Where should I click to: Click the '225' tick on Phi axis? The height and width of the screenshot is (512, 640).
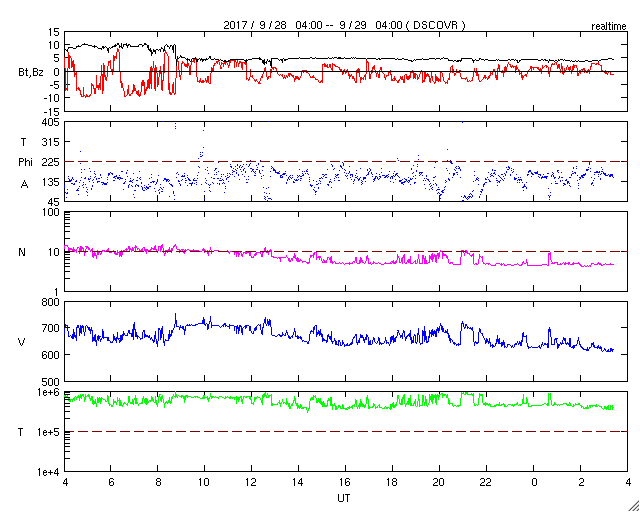point(51,162)
